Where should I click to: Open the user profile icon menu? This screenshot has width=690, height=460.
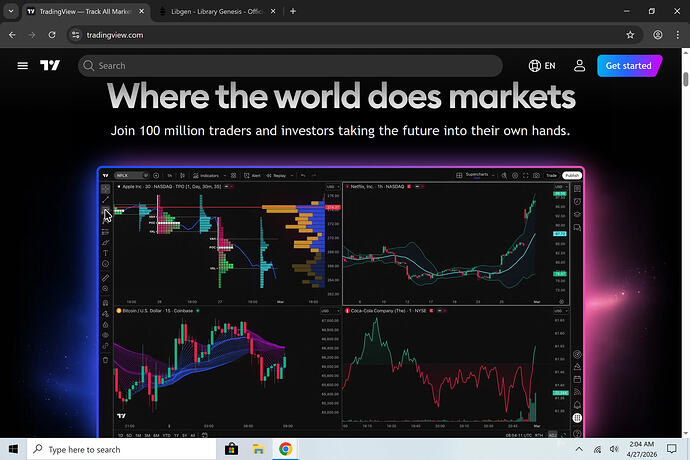tap(579, 66)
